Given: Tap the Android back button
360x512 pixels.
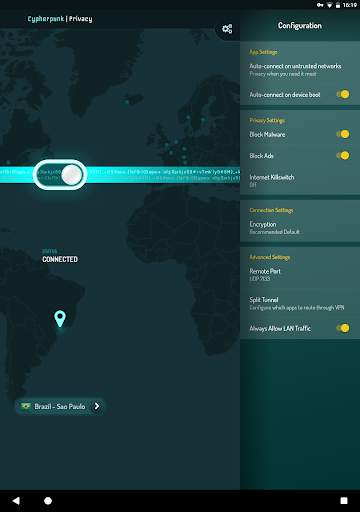Looking at the screenshot, I should point(16,501).
